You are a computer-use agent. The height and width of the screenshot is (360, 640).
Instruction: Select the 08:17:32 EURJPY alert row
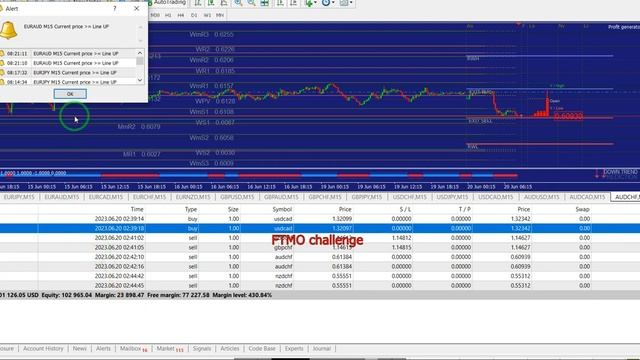pos(68,72)
